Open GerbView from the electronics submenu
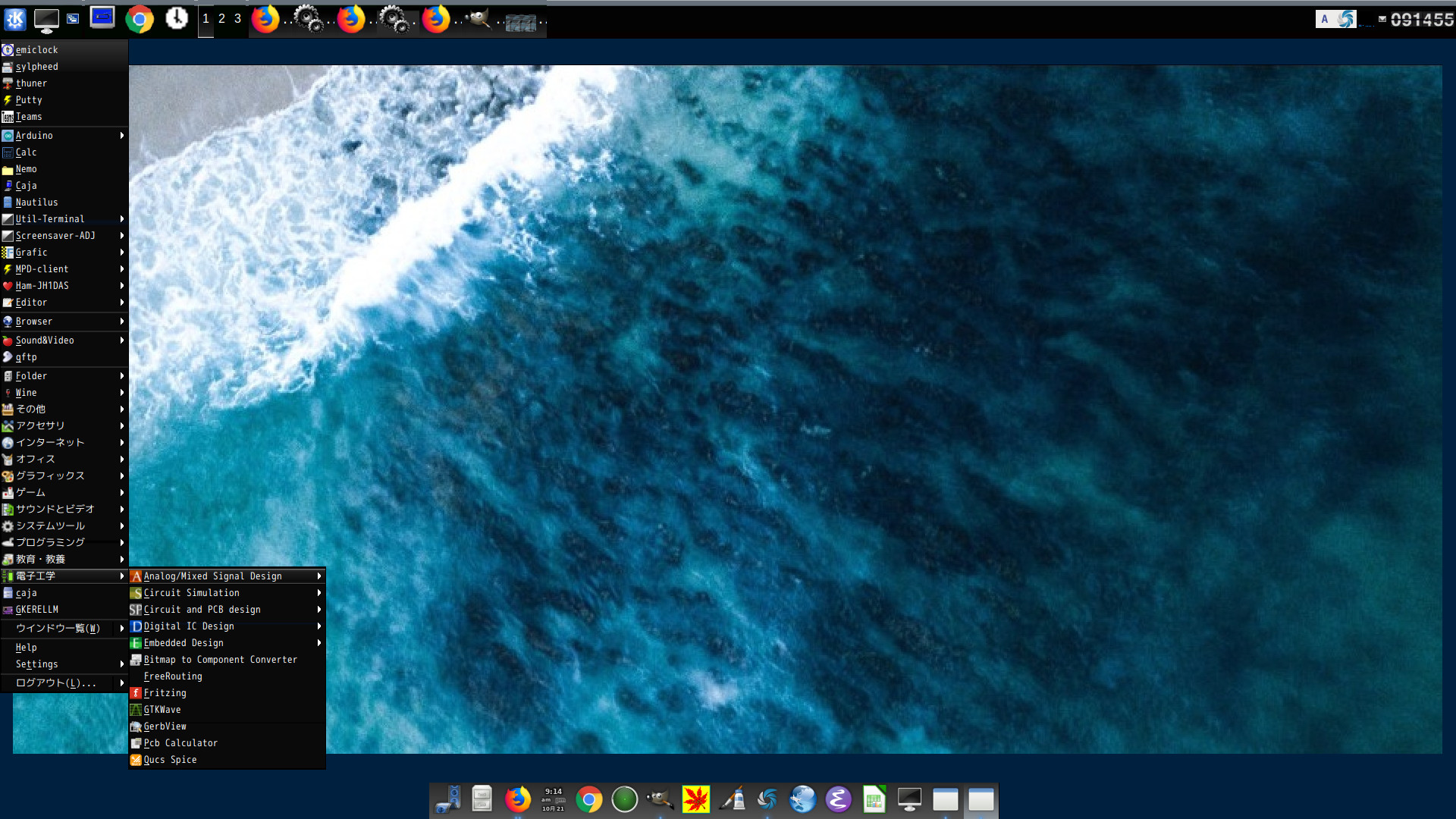Viewport: 1456px width, 819px height. point(165,726)
